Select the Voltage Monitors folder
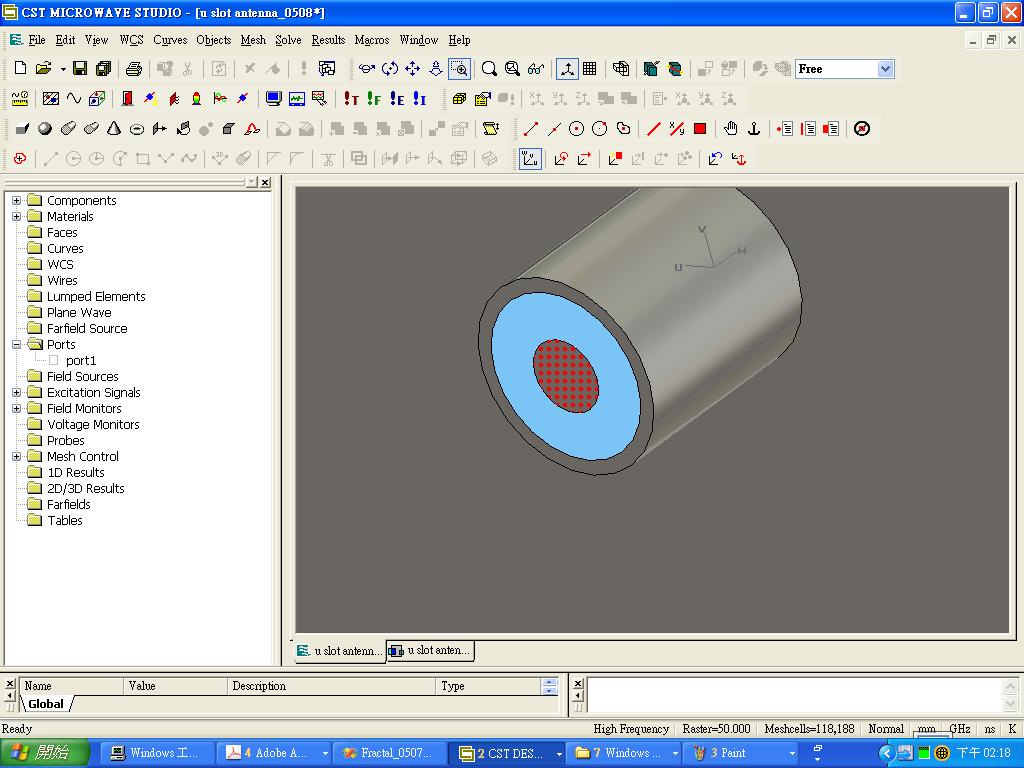 click(x=93, y=424)
